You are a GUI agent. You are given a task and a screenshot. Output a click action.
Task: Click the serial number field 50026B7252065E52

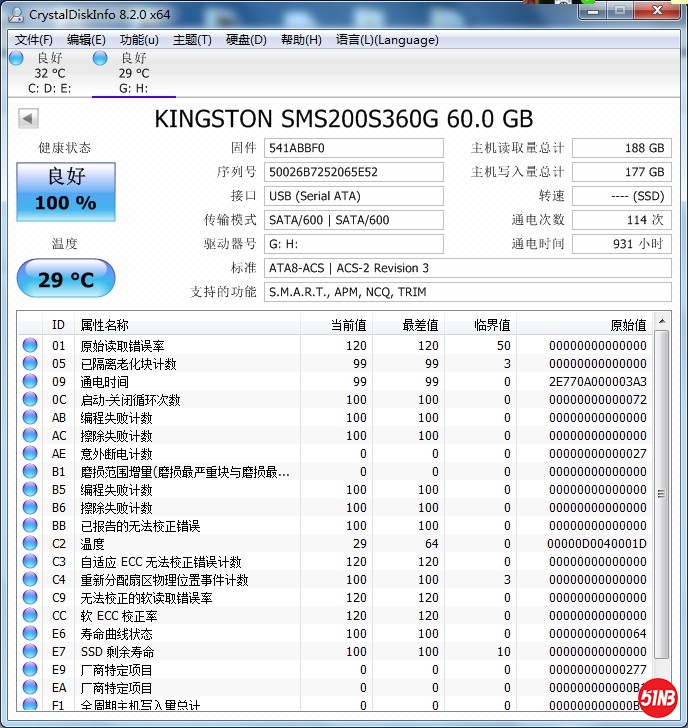click(353, 172)
